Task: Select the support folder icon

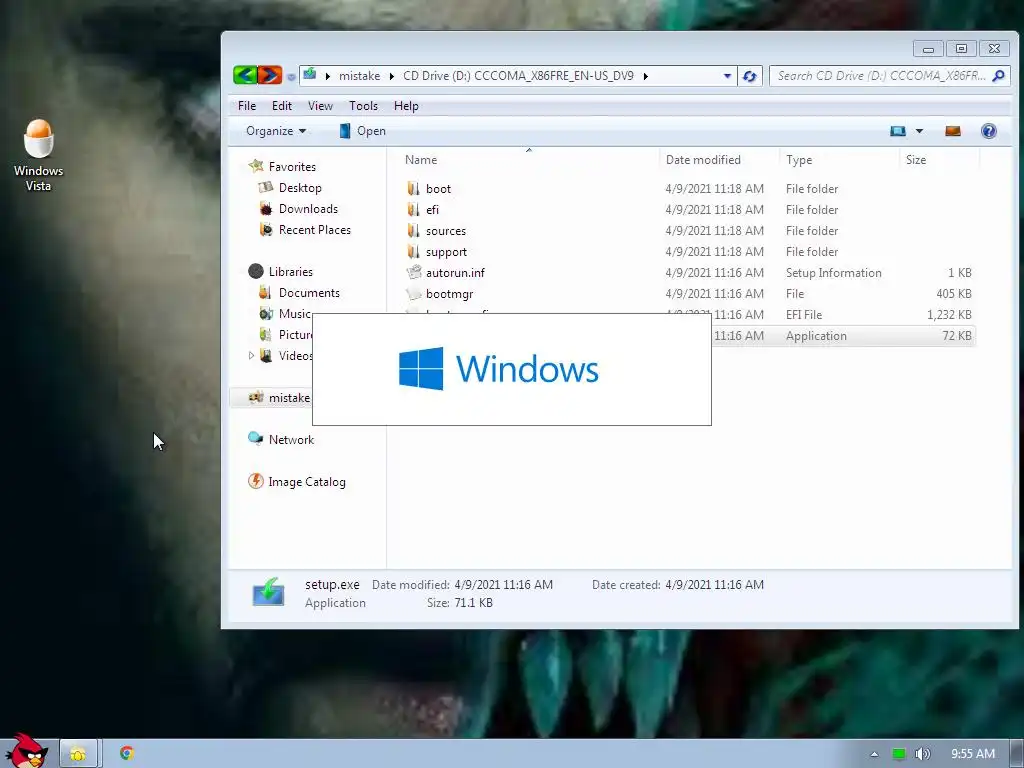Action: tap(413, 251)
